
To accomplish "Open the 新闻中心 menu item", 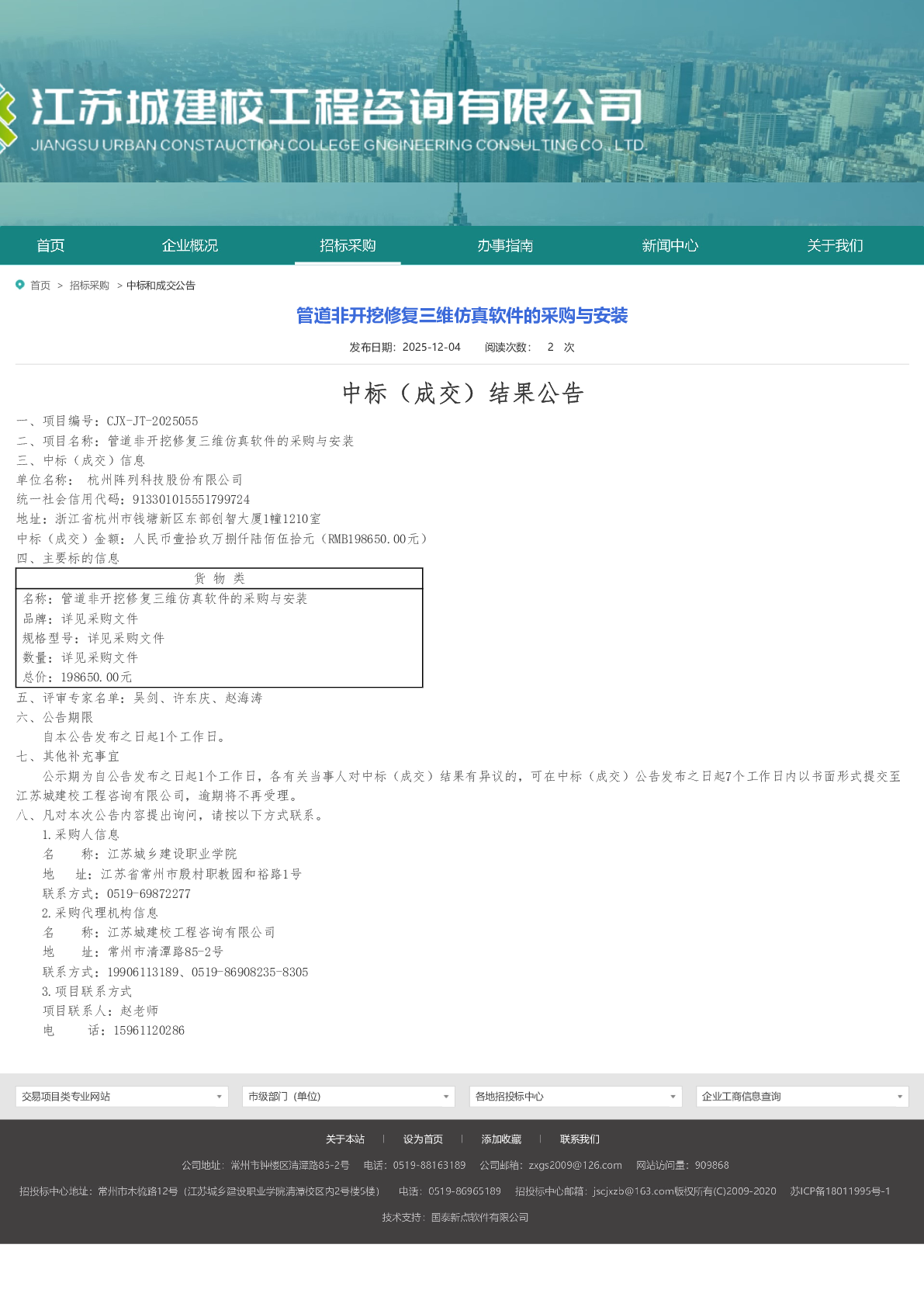I will [670, 246].
